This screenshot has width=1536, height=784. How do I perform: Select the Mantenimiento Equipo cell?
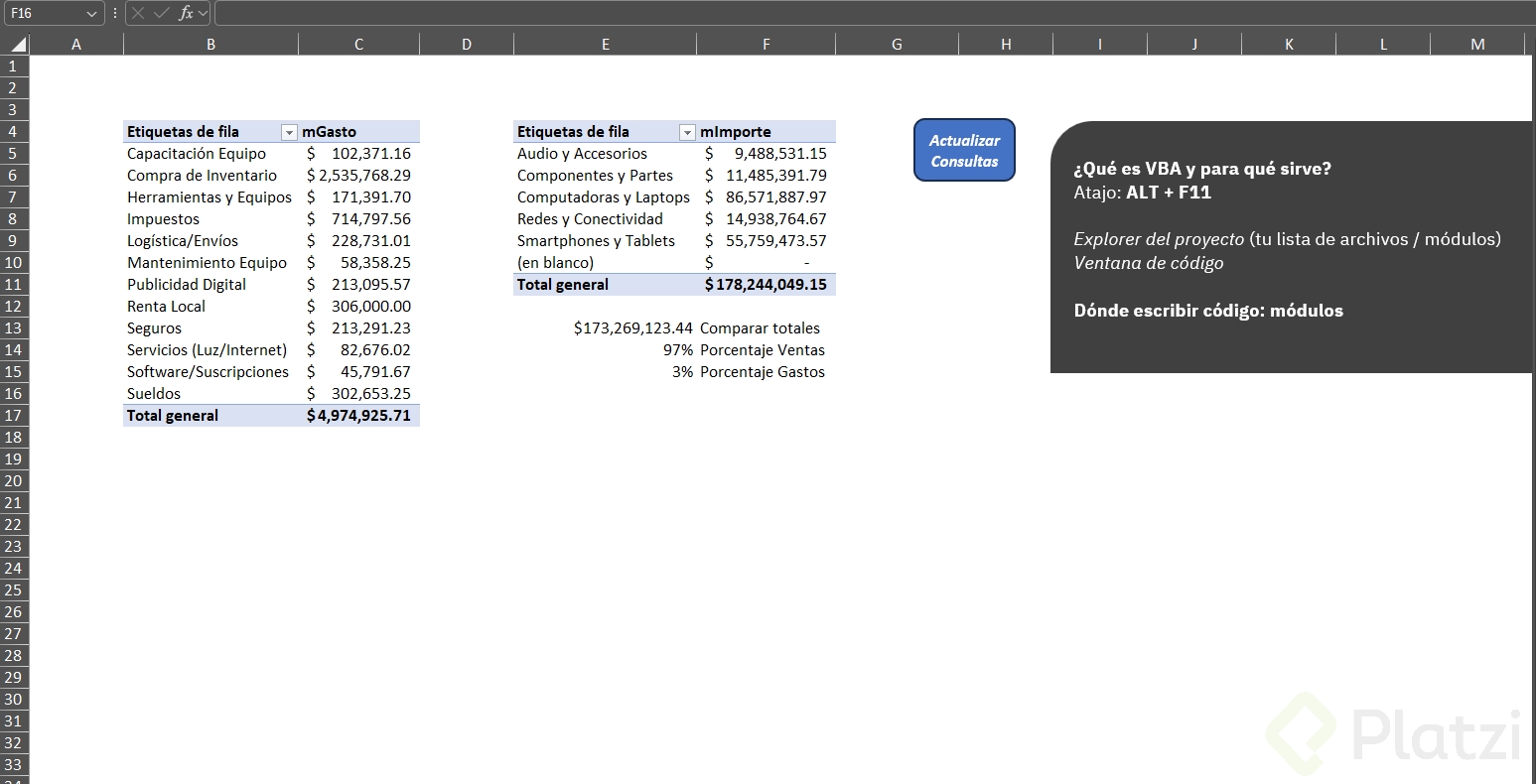click(210, 263)
